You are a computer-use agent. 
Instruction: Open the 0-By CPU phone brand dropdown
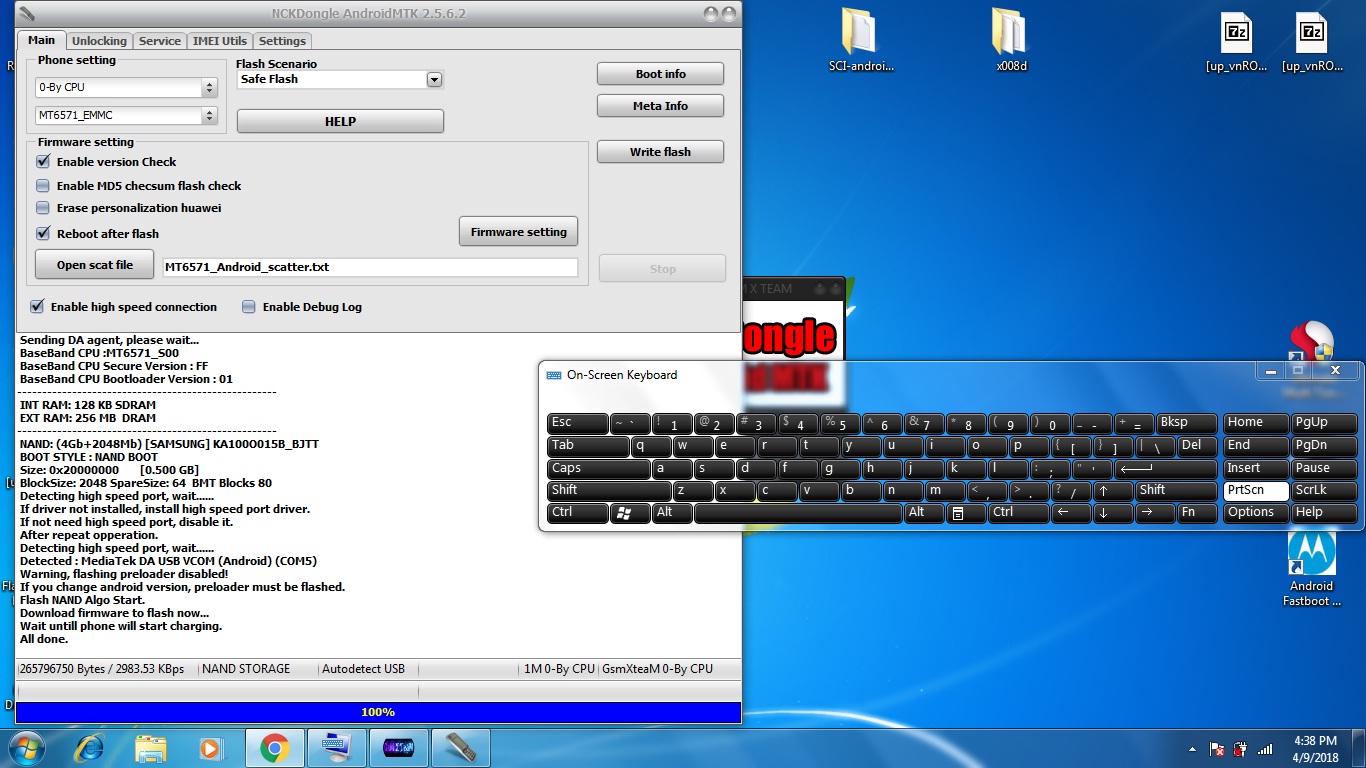click(126, 88)
